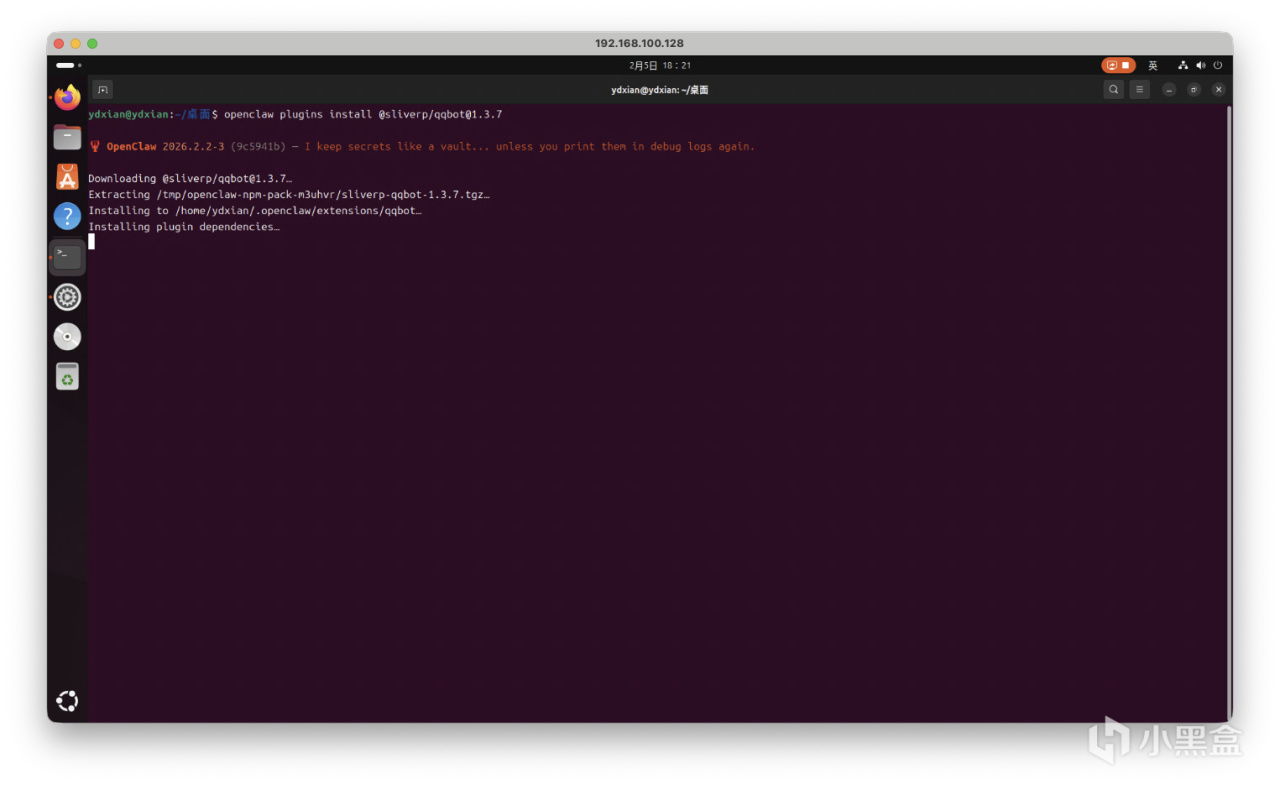The width and height of the screenshot is (1280, 785).
Task: Open the Activities overview indicator
Action: point(68,65)
